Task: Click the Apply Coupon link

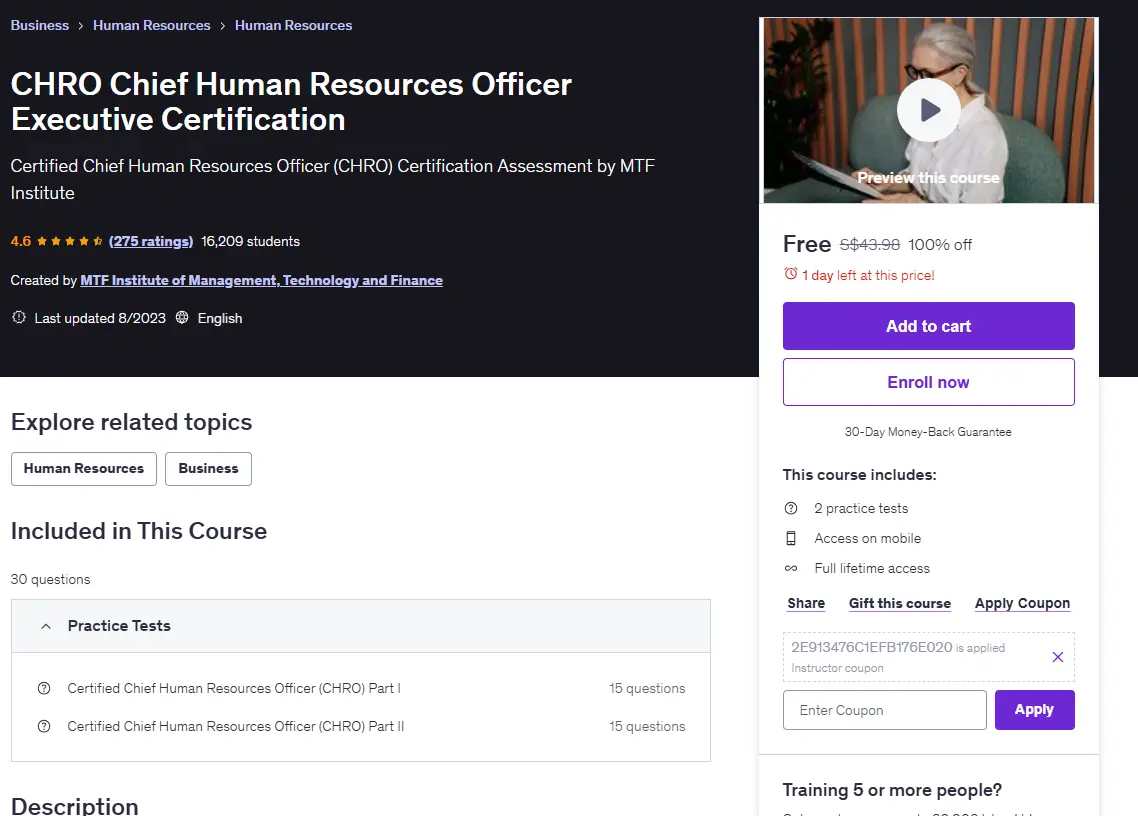Action: pyautogui.click(x=1022, y=603)
